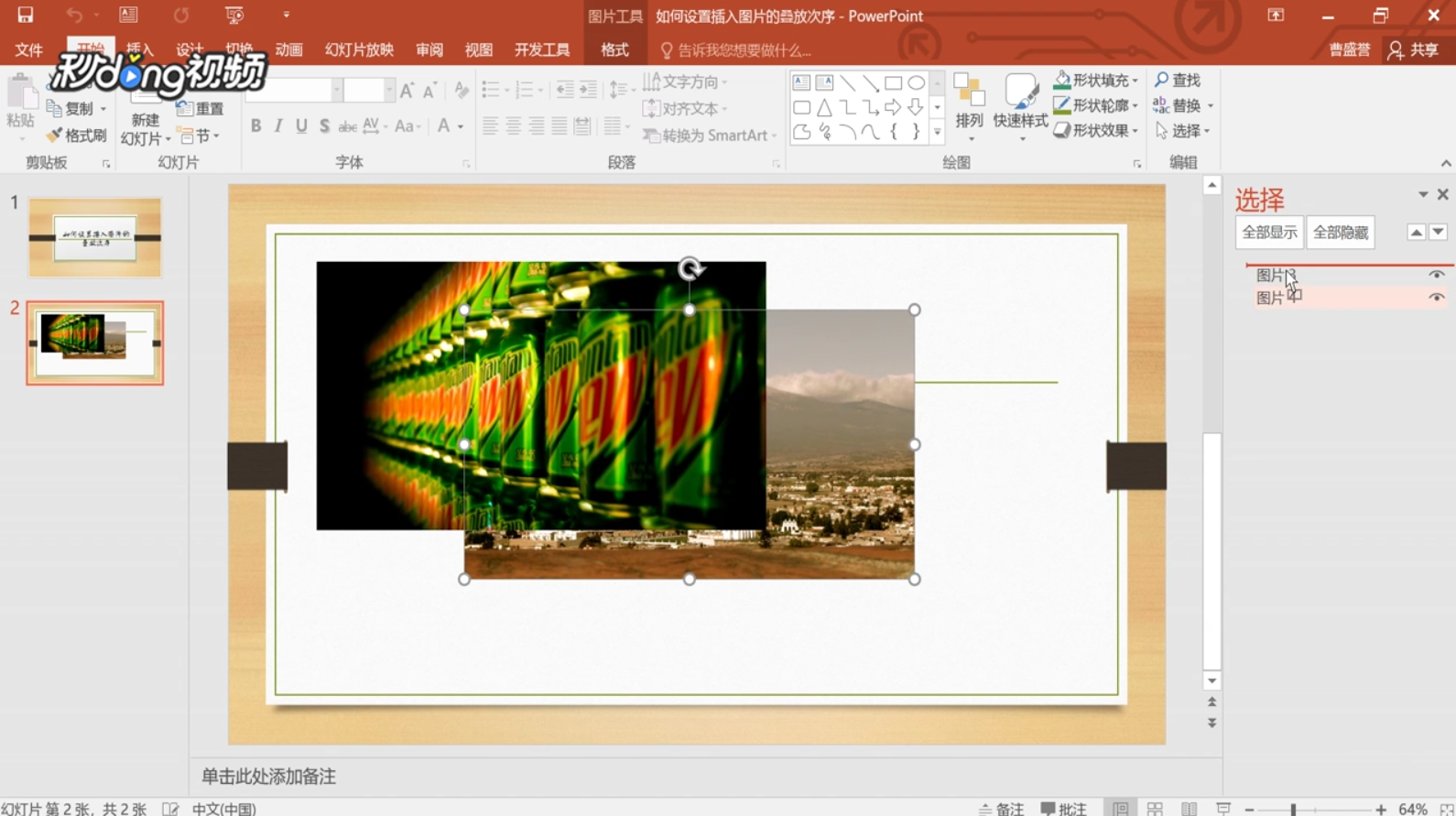Click the Save icon in quick access toolbar
1456x816 pixels.
pyautogui.click(x=25, y=15)
